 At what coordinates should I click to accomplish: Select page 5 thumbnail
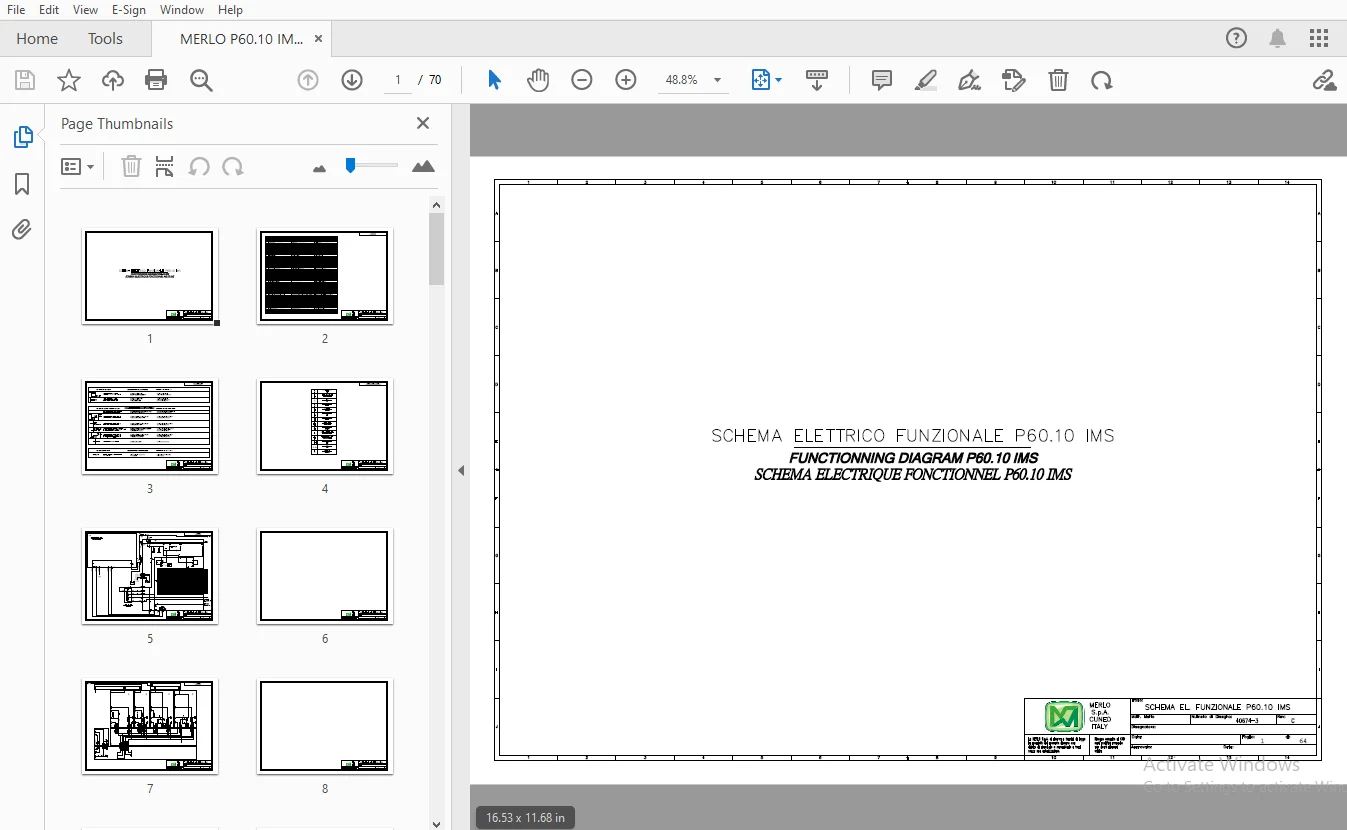click(150, 576)
